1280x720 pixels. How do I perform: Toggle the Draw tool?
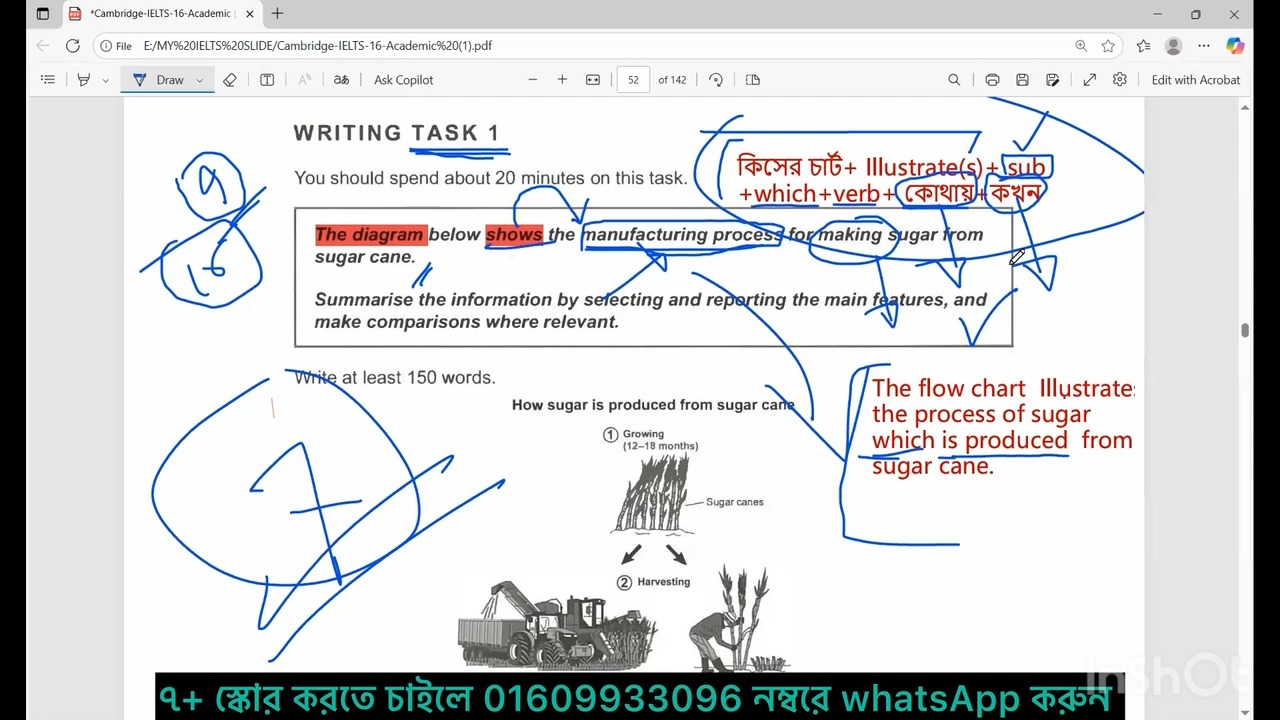pos(160,80)
